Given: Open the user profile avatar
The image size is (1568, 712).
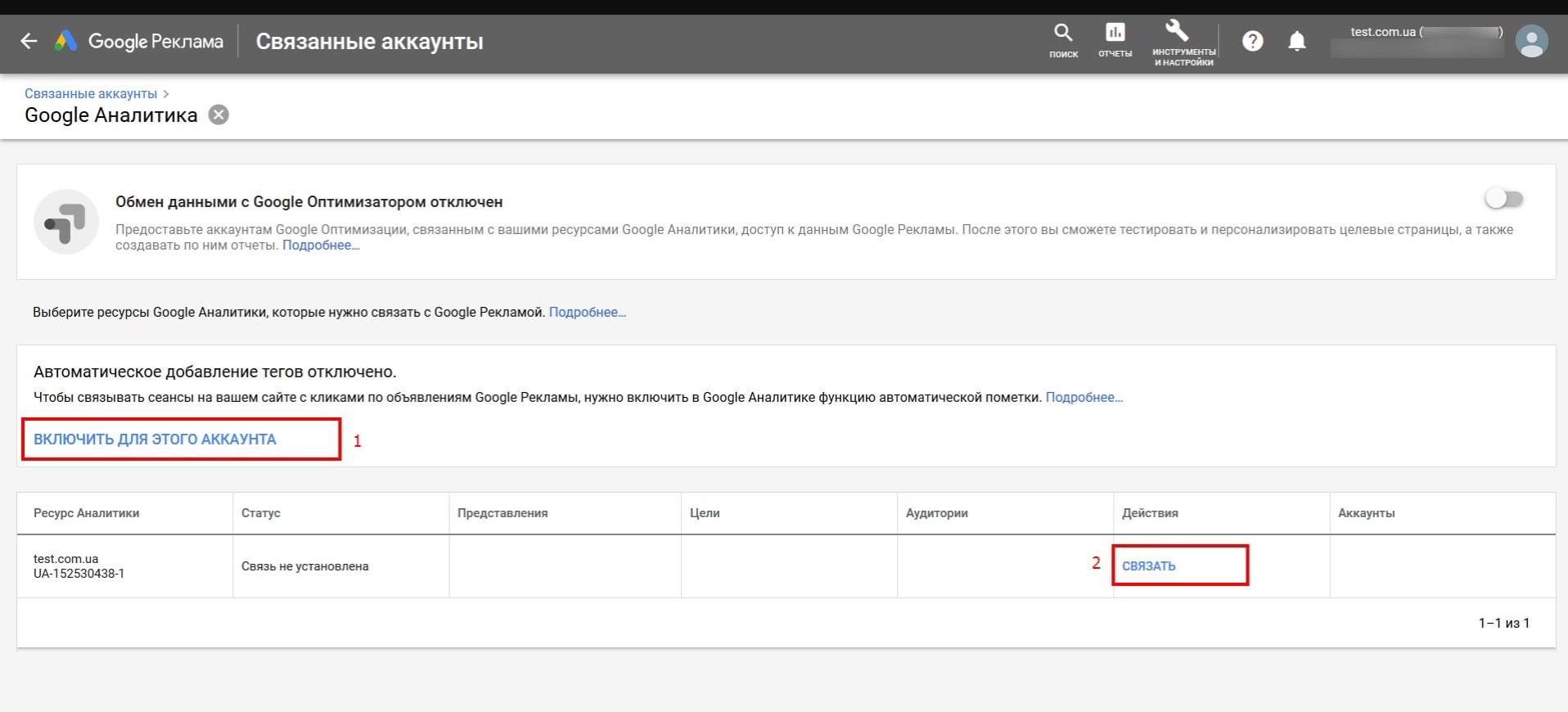Looking at the screenshot, I should (1531, 41).
